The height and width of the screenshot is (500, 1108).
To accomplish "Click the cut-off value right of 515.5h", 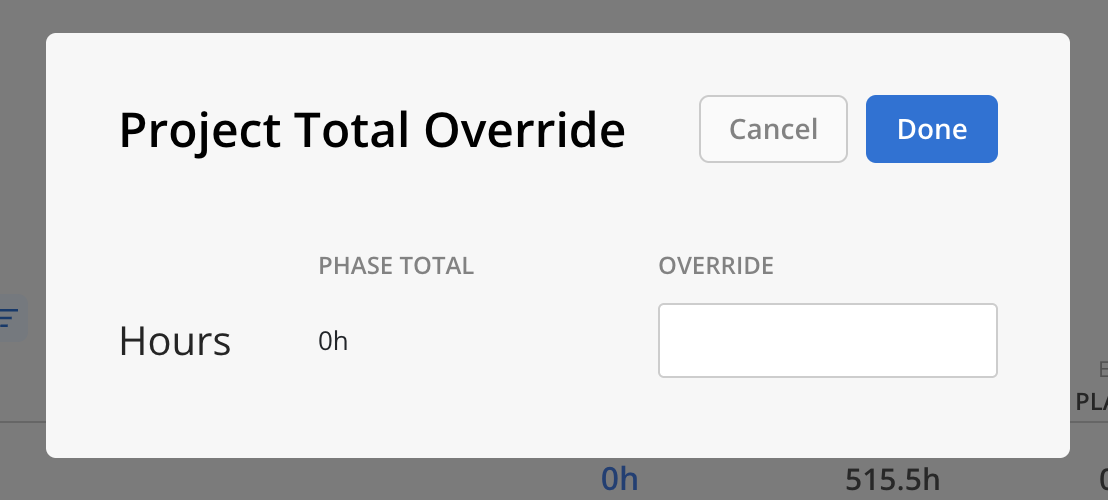I will click(x=1103, y=480).
